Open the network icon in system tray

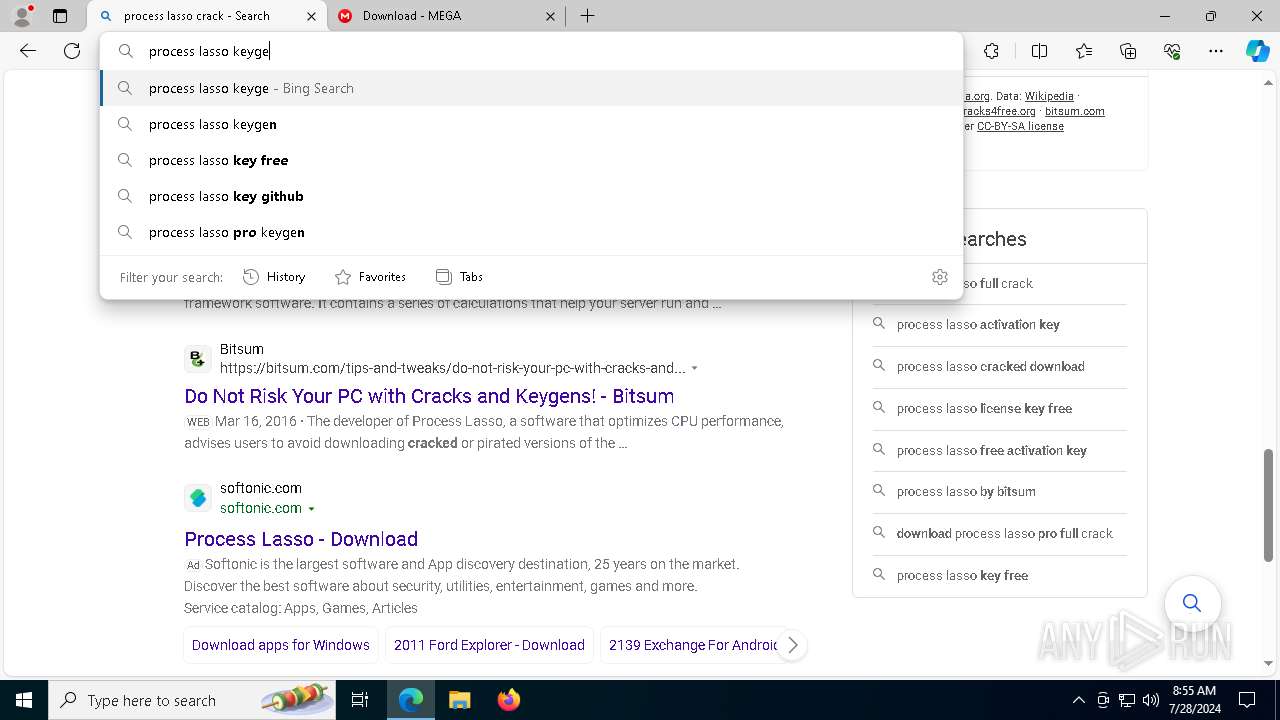(1127, 700)
